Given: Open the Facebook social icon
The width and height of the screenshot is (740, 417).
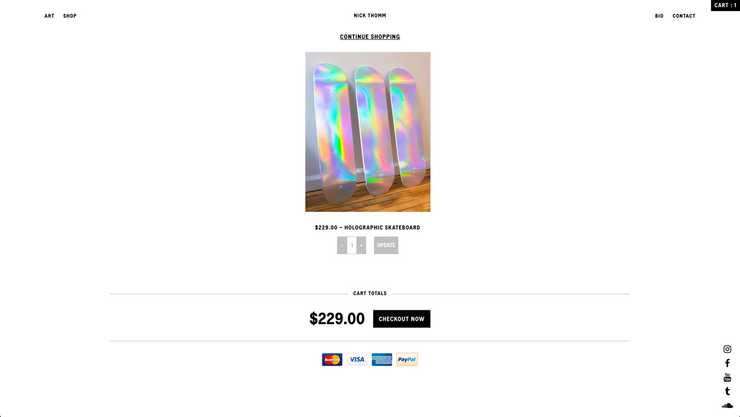Looking at the screenshot, I should click(727, 363).
